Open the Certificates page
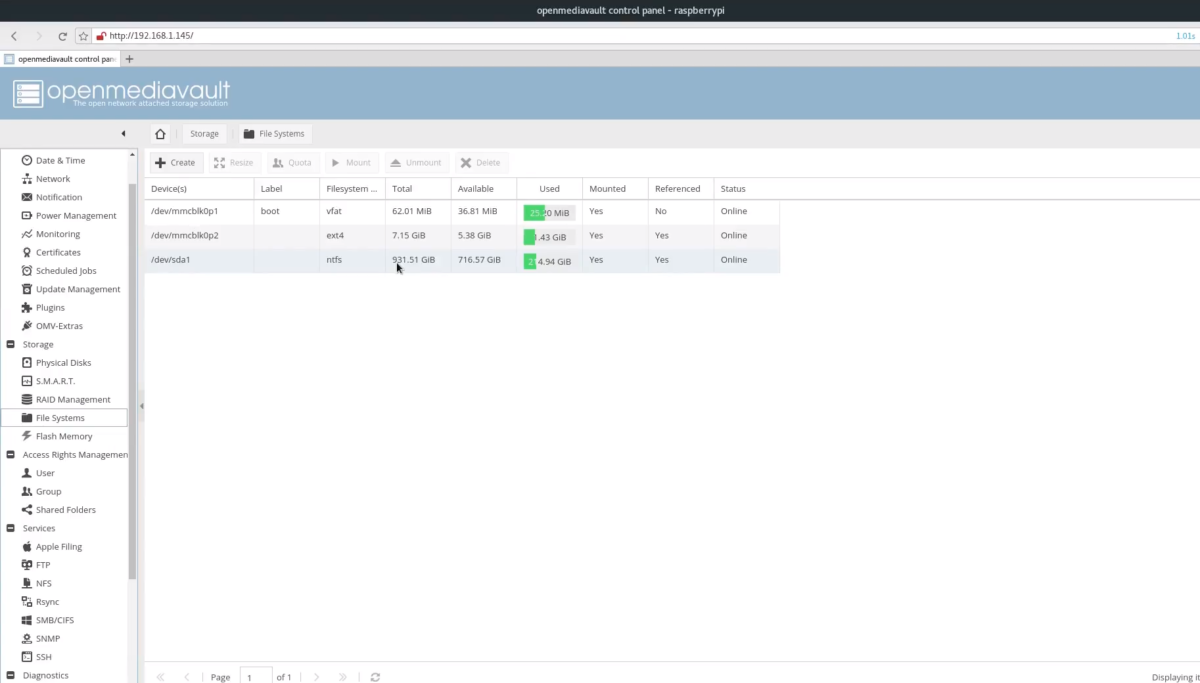This screenshot has width=1200, height=683. pos(58,252)
